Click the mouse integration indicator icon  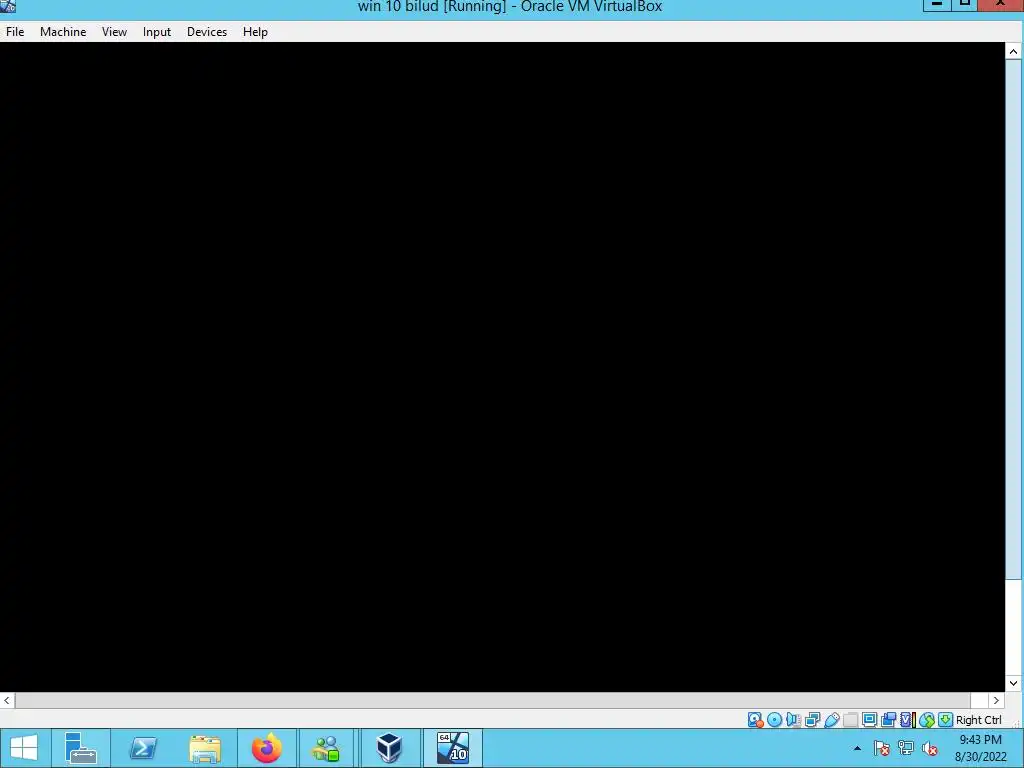927,720
